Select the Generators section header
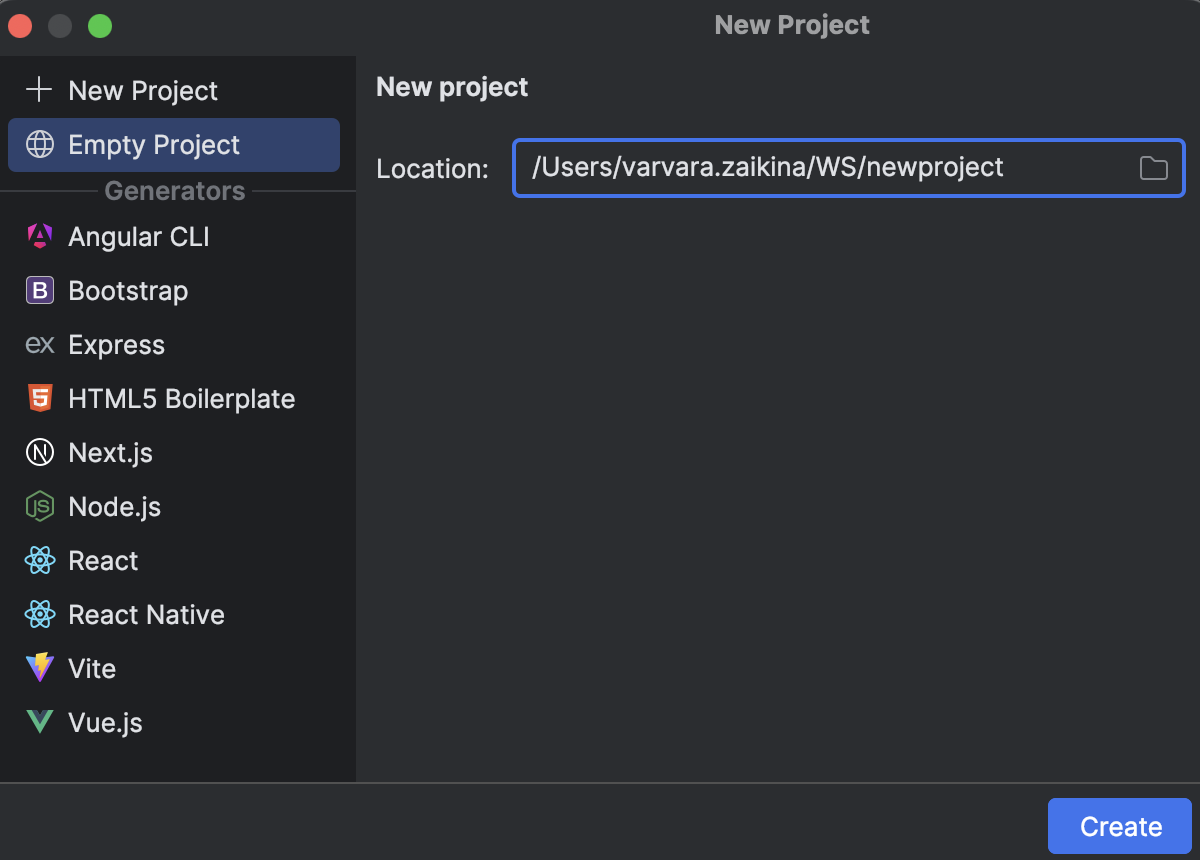This screenshot has width=1200, height=860. click(175, 191)
